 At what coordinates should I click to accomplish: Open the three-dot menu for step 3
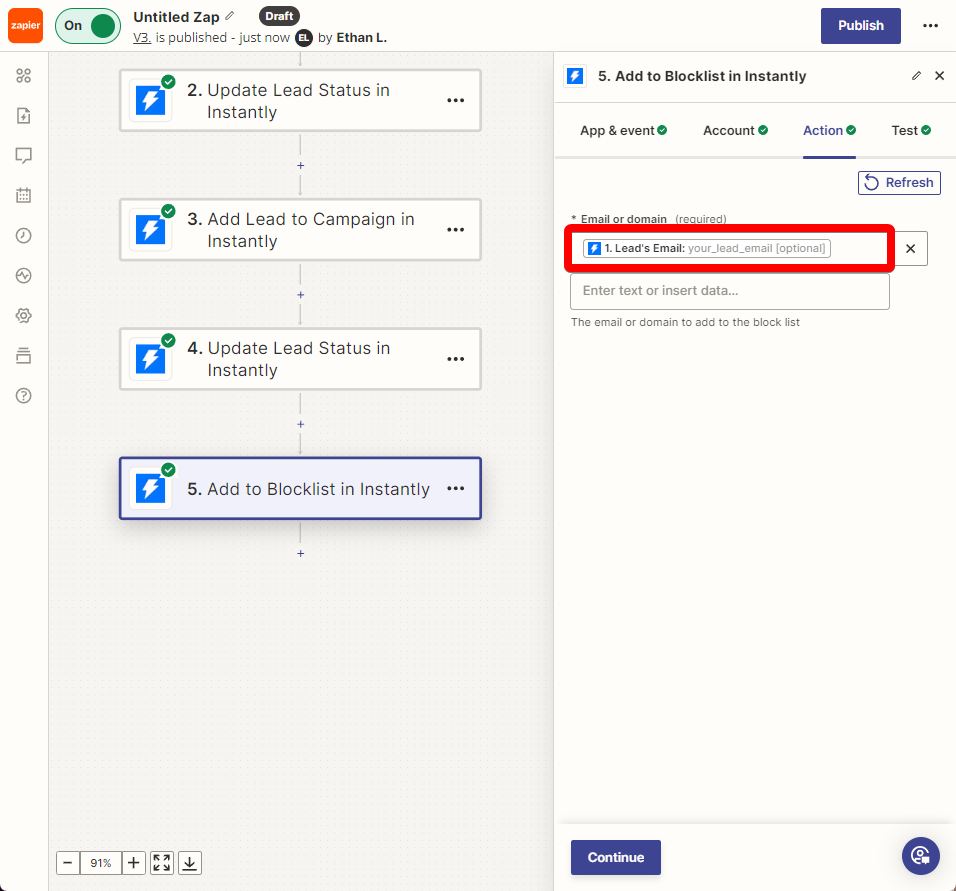click(x=455, y=230)
